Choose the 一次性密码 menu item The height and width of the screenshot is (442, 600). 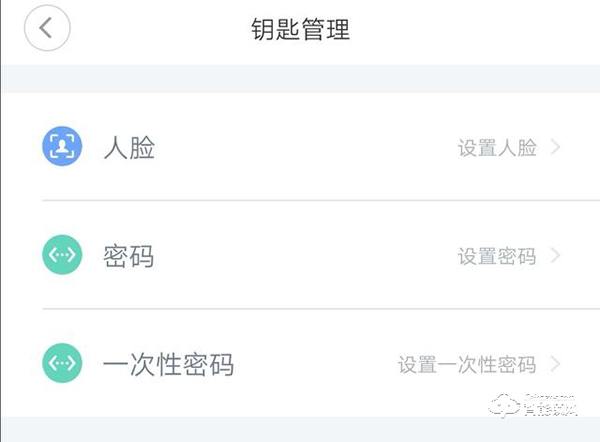(168, 364)
